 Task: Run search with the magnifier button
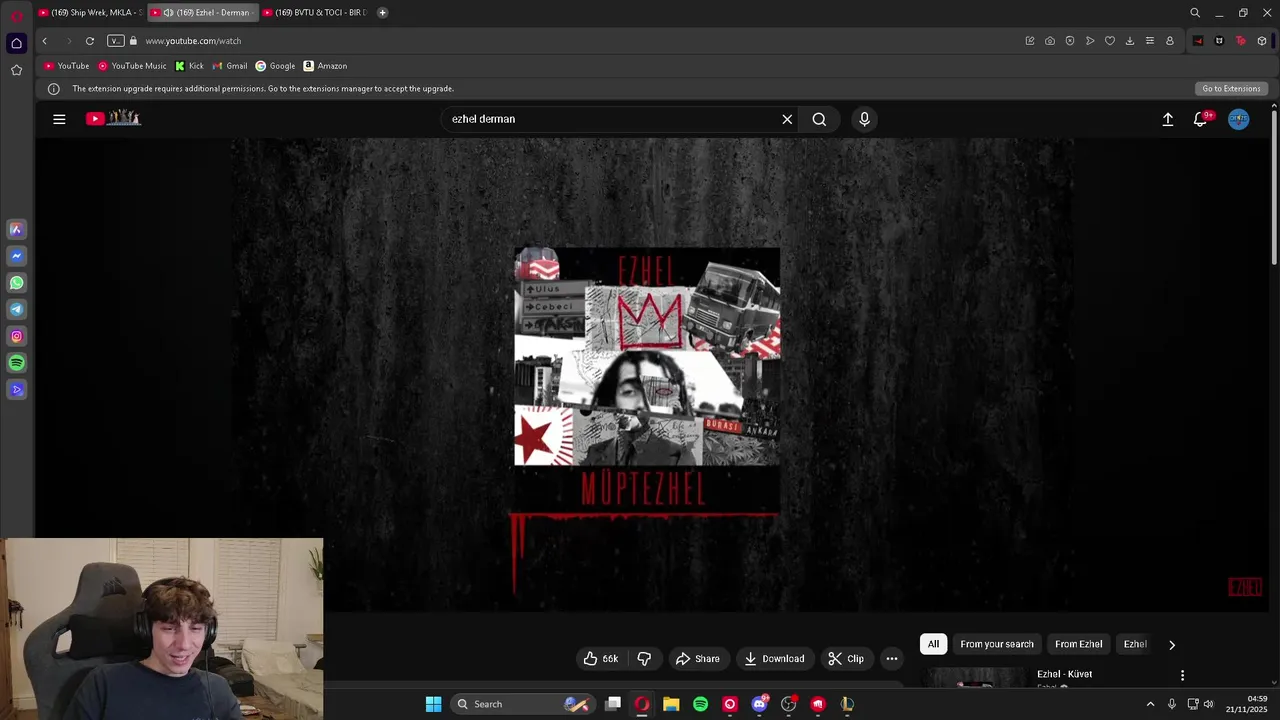tap(819, 119)
